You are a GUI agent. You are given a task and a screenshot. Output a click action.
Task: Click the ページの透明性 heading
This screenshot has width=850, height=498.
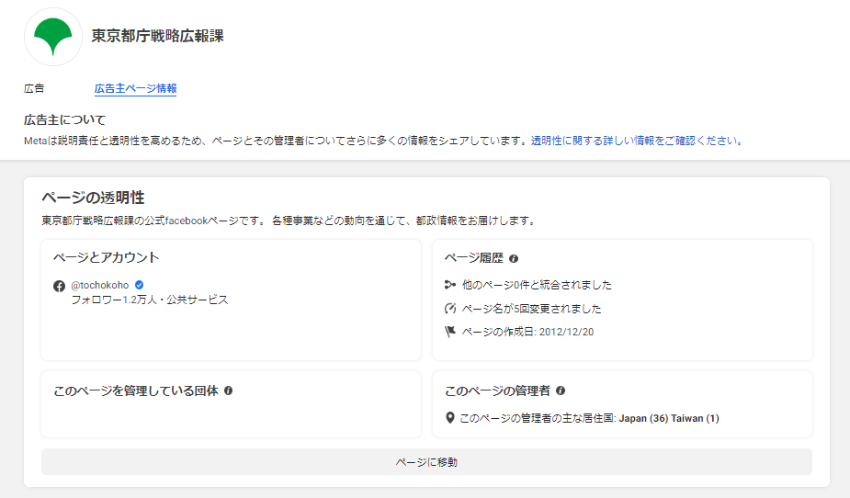pos(93,198)
